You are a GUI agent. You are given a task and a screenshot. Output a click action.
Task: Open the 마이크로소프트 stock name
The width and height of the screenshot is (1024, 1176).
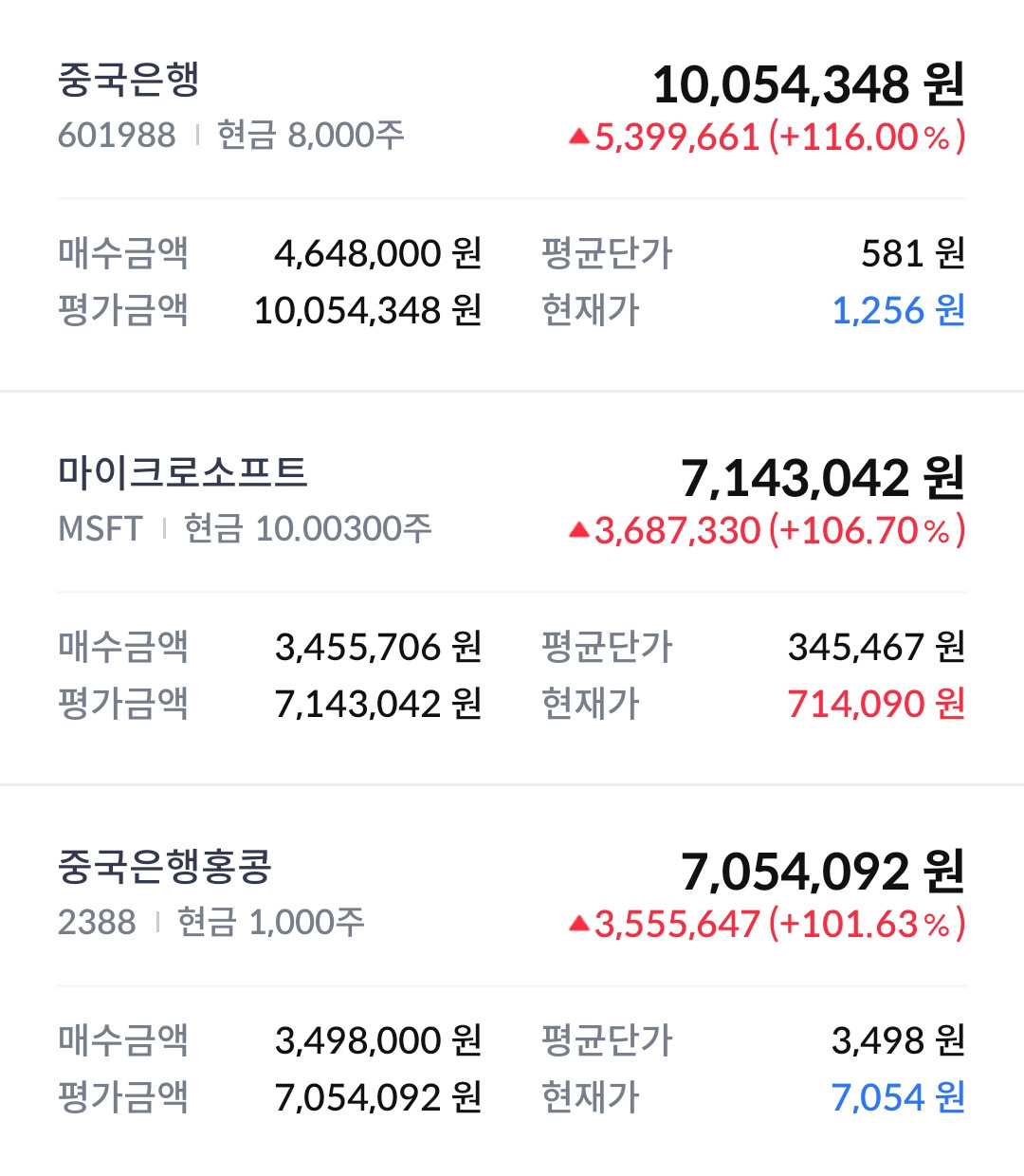pyautogui.click(x=183, y=472)
